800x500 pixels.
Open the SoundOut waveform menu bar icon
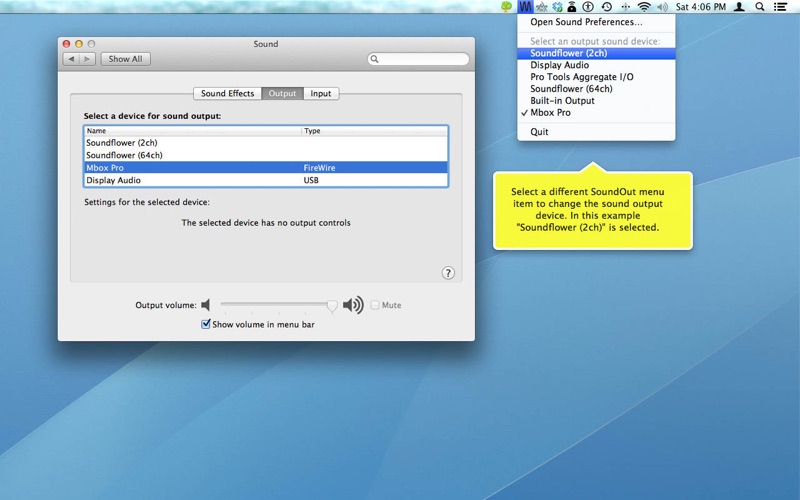[x=524, y=7]
